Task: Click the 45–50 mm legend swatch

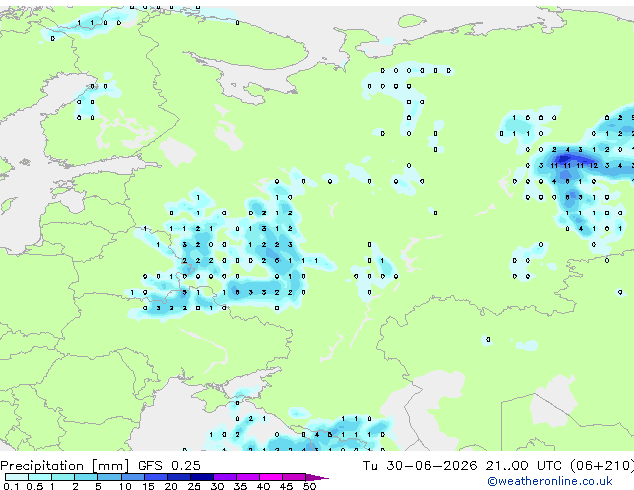Action: (294, 477)
